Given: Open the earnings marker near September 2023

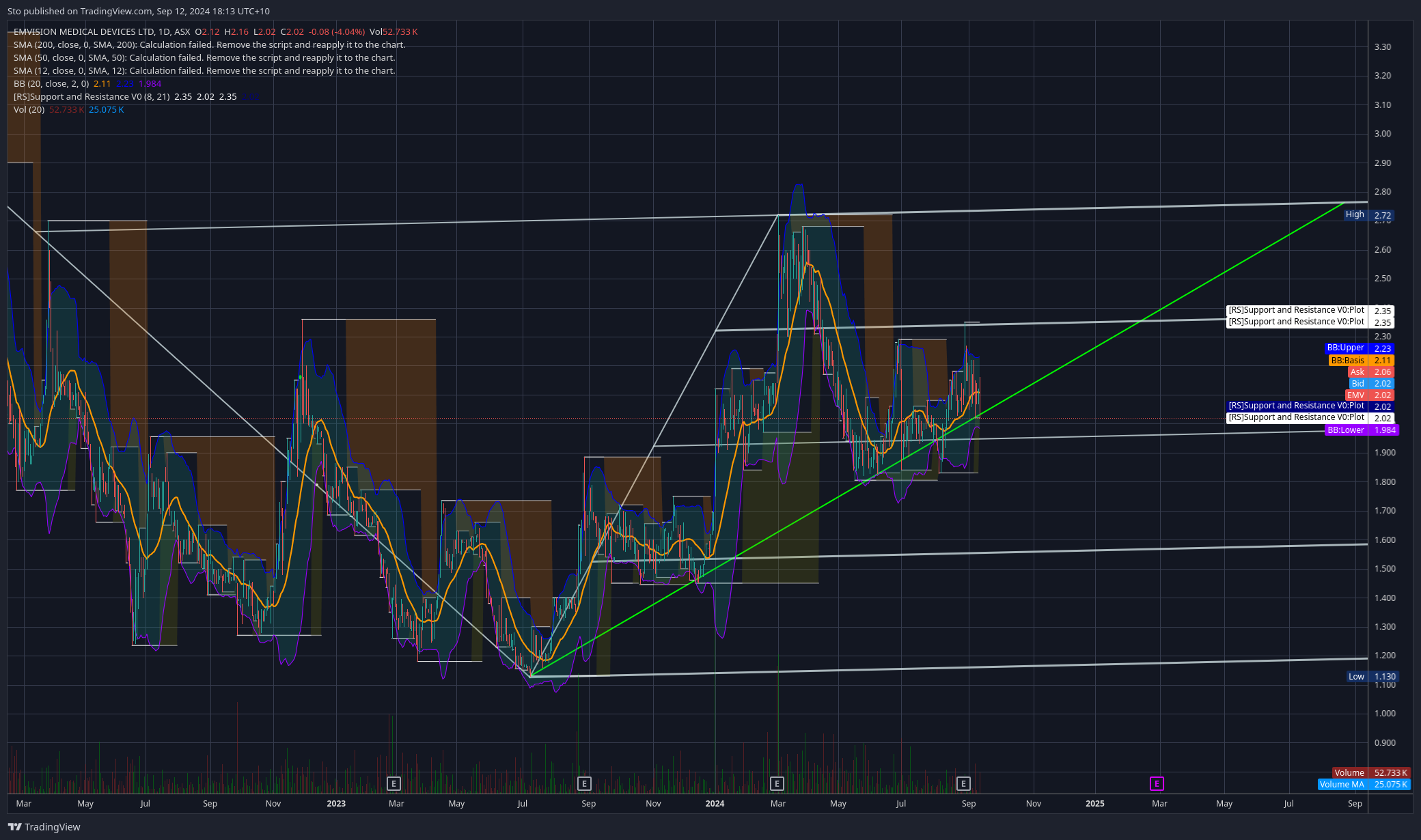Looking at the screenshot, I should 583,783.
